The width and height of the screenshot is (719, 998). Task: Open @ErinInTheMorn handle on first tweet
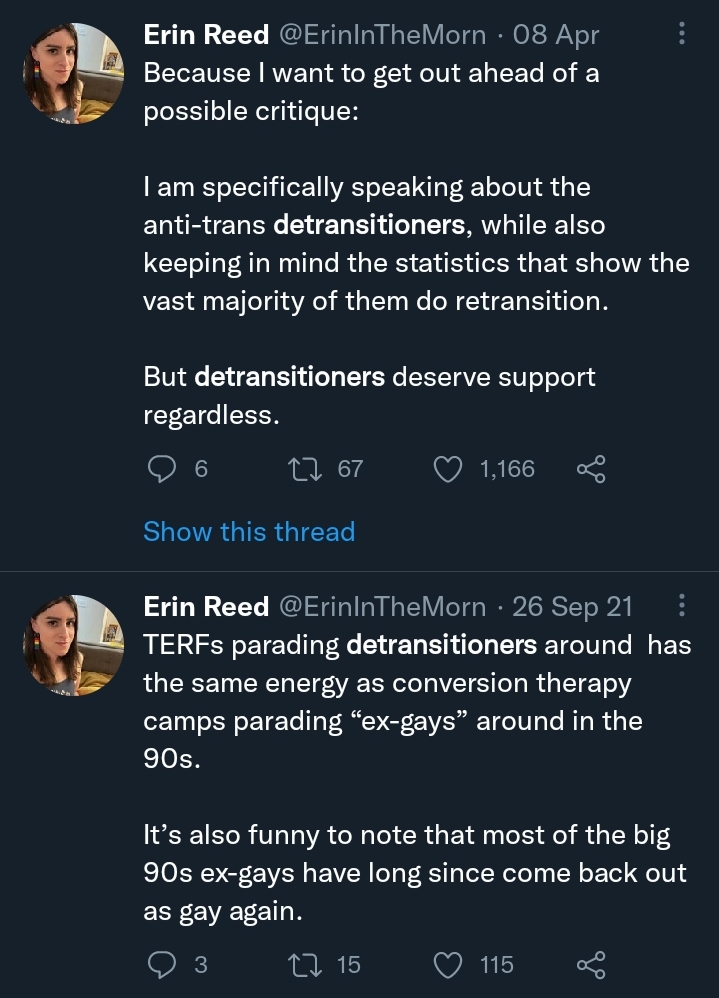[381, 35]
